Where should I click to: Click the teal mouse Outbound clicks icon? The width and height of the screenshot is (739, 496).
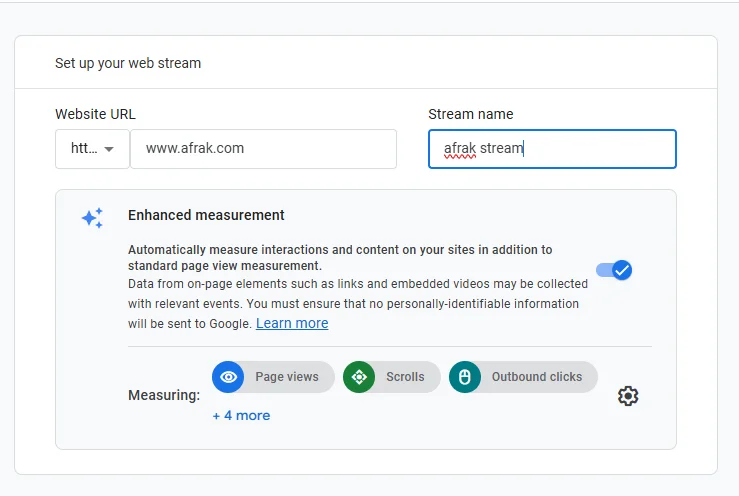coord(465,377)
